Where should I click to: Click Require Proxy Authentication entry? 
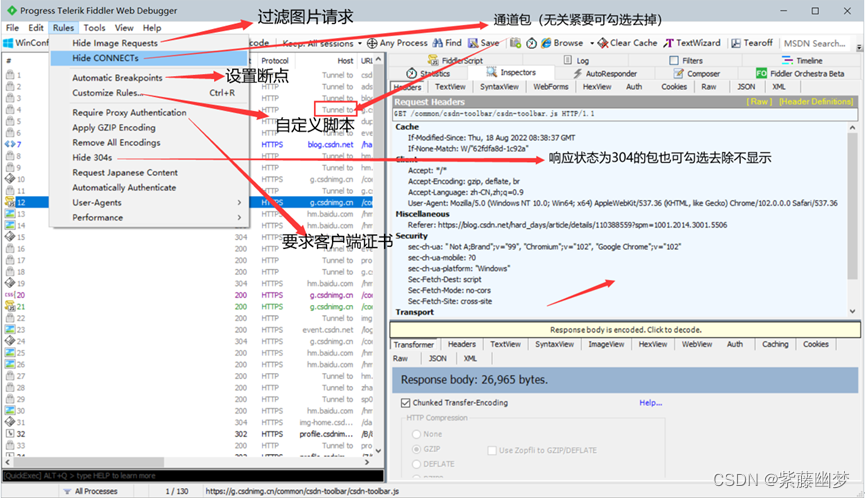[x=149, y=113]
